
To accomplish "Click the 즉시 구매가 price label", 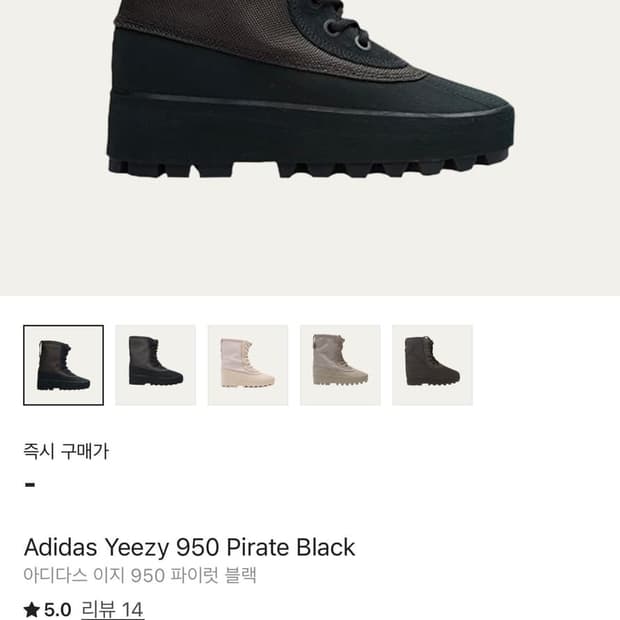I will [66, 451].
